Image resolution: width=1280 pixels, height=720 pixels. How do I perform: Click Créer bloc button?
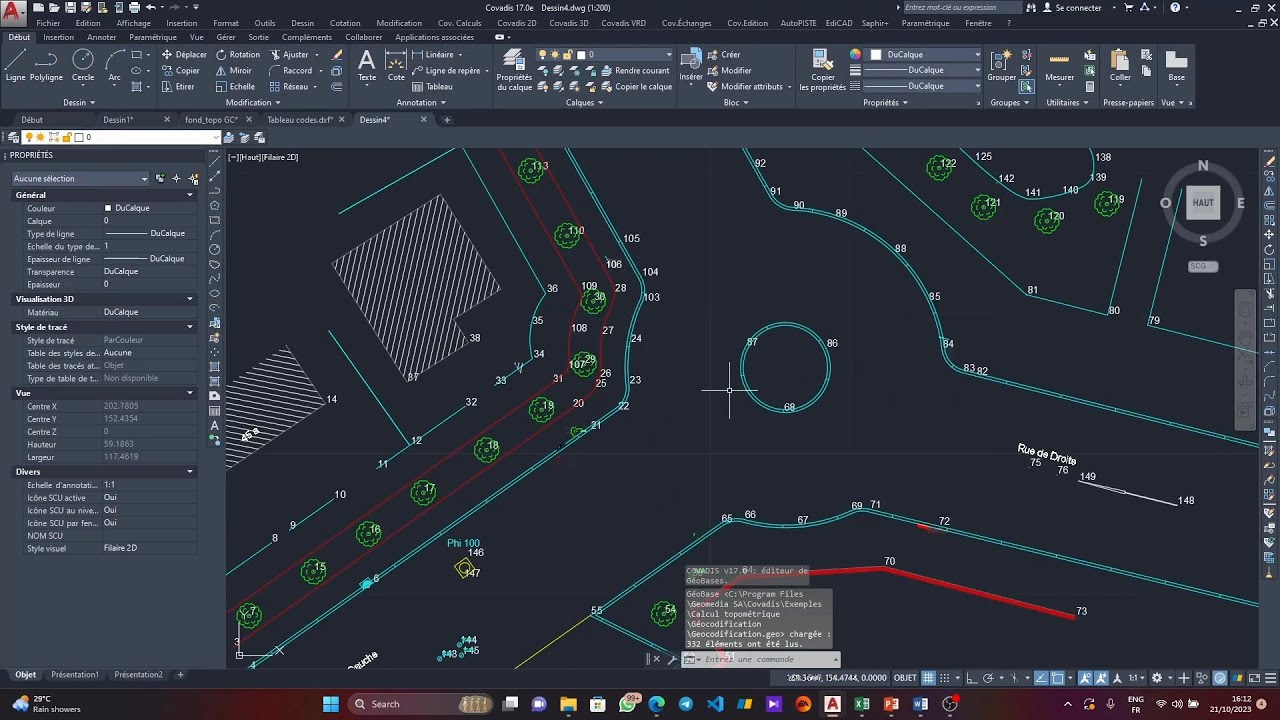[724, 55]
